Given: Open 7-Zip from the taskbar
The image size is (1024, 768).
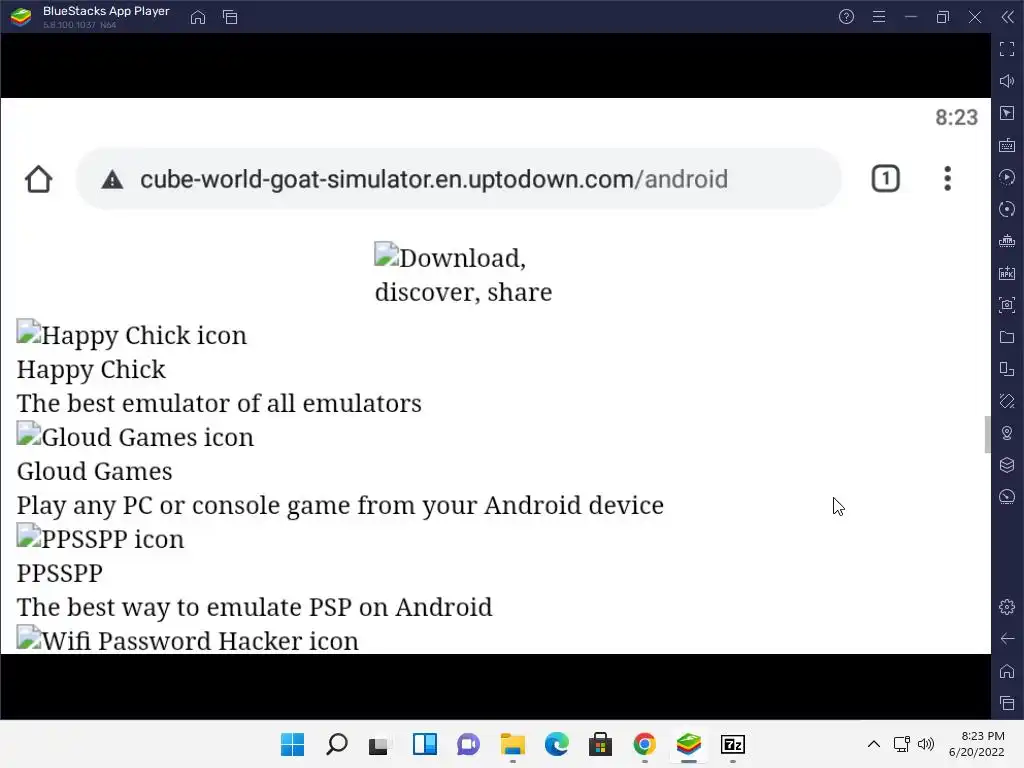Looking at the screenshot, I should (x=733, y=744).
